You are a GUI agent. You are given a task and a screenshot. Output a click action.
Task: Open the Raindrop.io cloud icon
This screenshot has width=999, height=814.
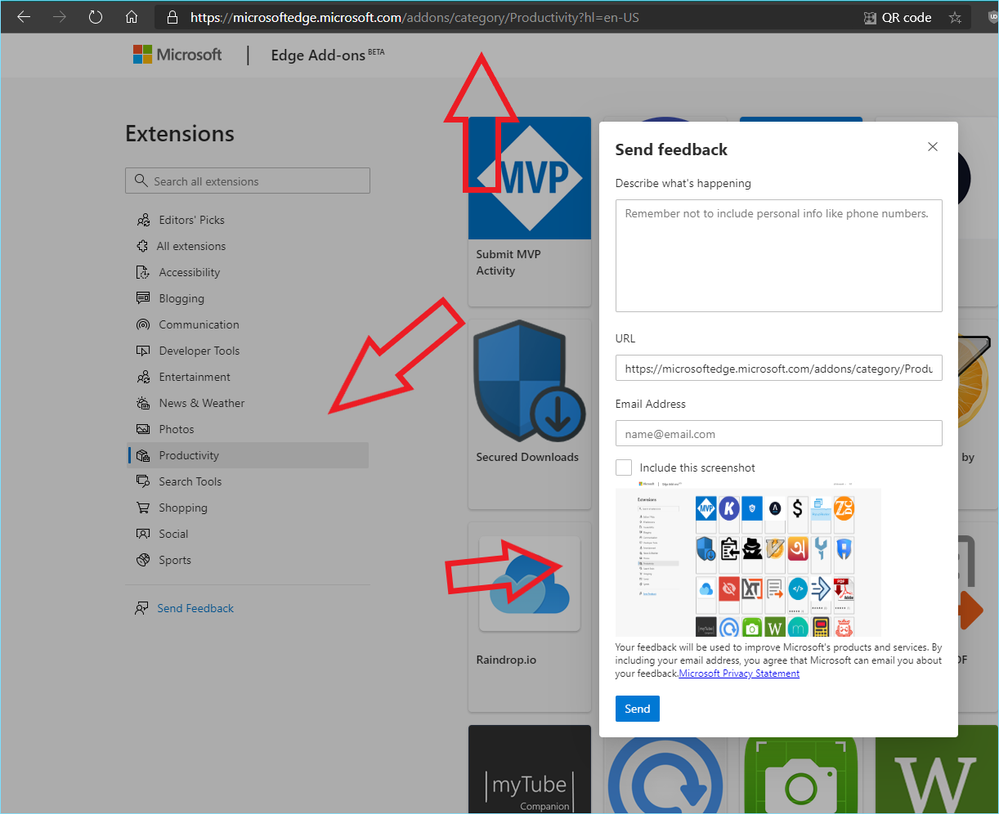click(529, 583)
